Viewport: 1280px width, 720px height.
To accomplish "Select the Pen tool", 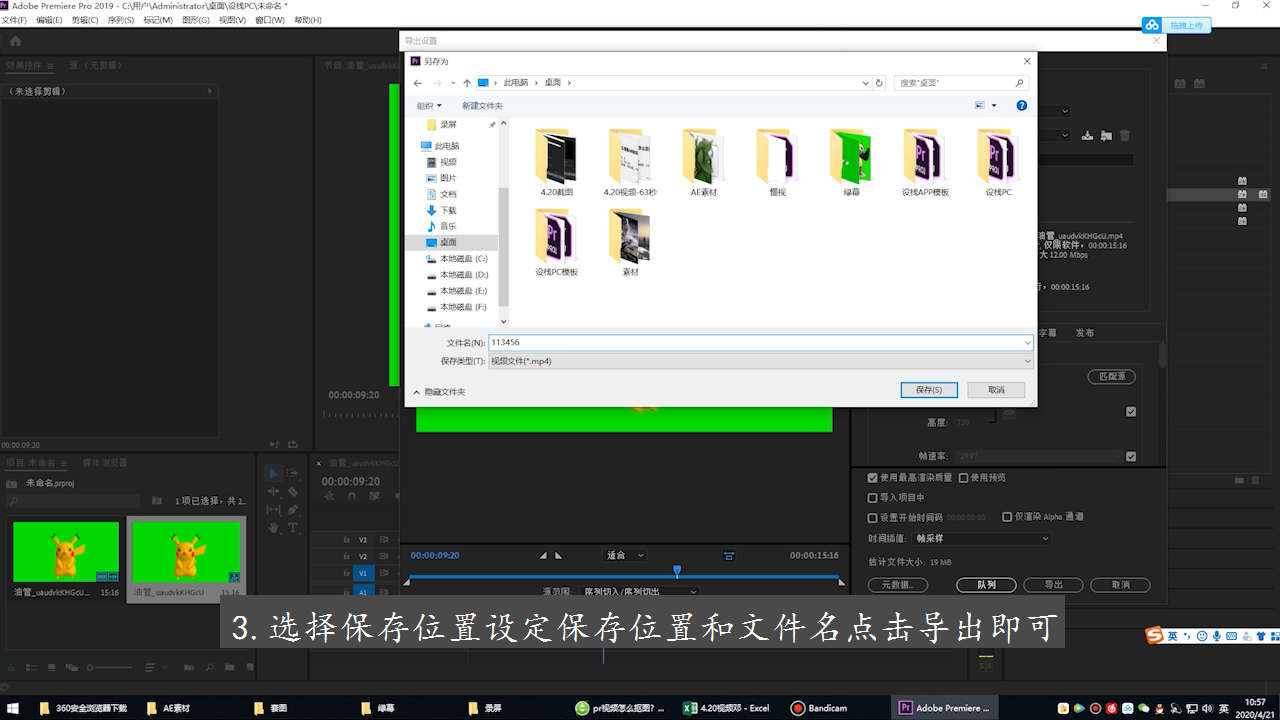I will click(x=293, y=509).
